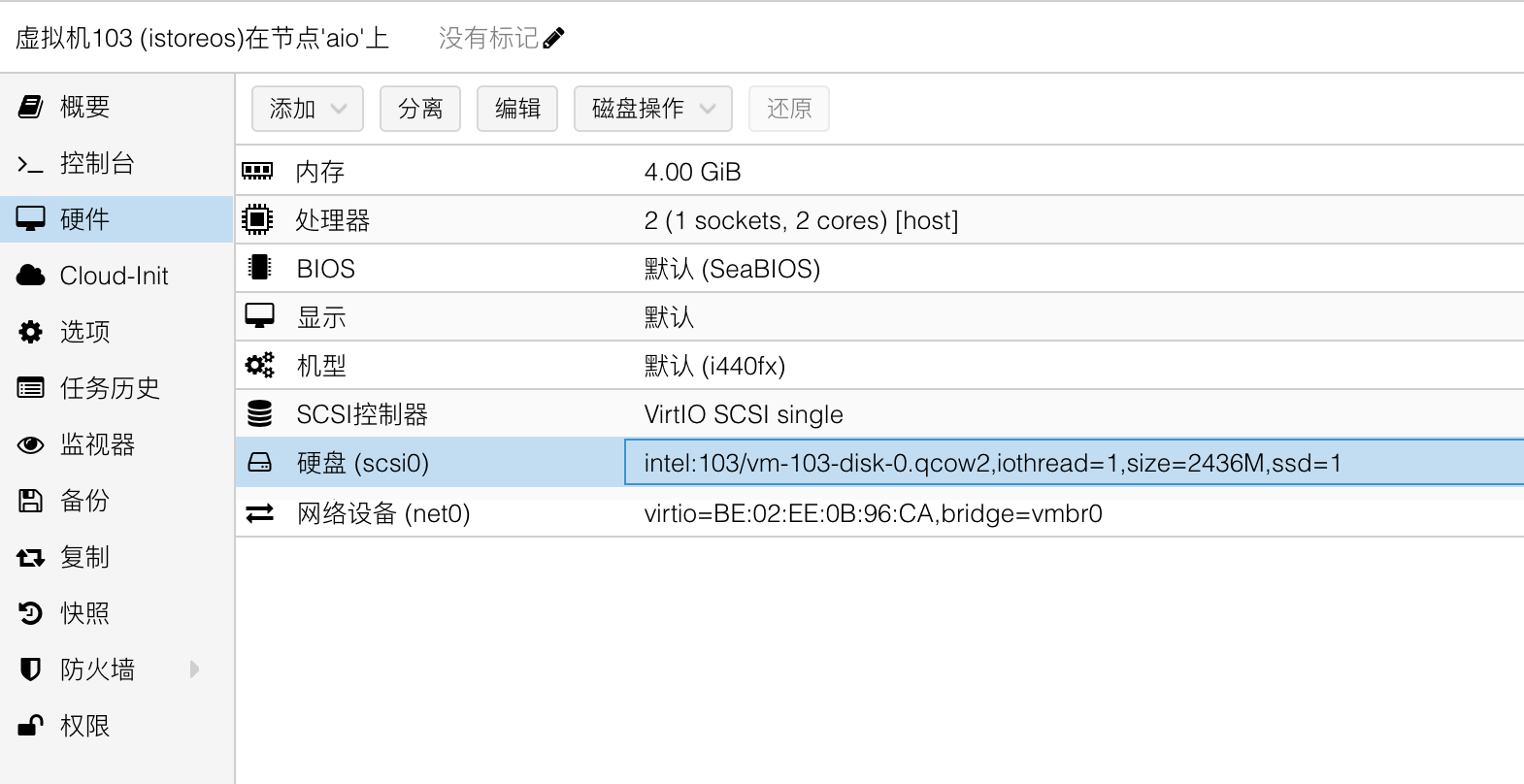Image resolution: width=1524 pixels, height=784 pixels.
Task: Open the 添加 dropdown menu
Action: pyautogui.click(x=307, y=109)
